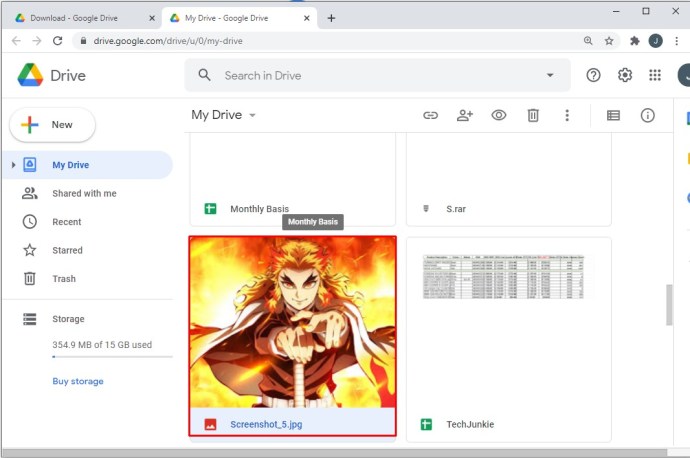The height and width of the screenshot is (458, 690).
Task: Click the archive file icon beside S.rar
Action: (x=426, y=209)
